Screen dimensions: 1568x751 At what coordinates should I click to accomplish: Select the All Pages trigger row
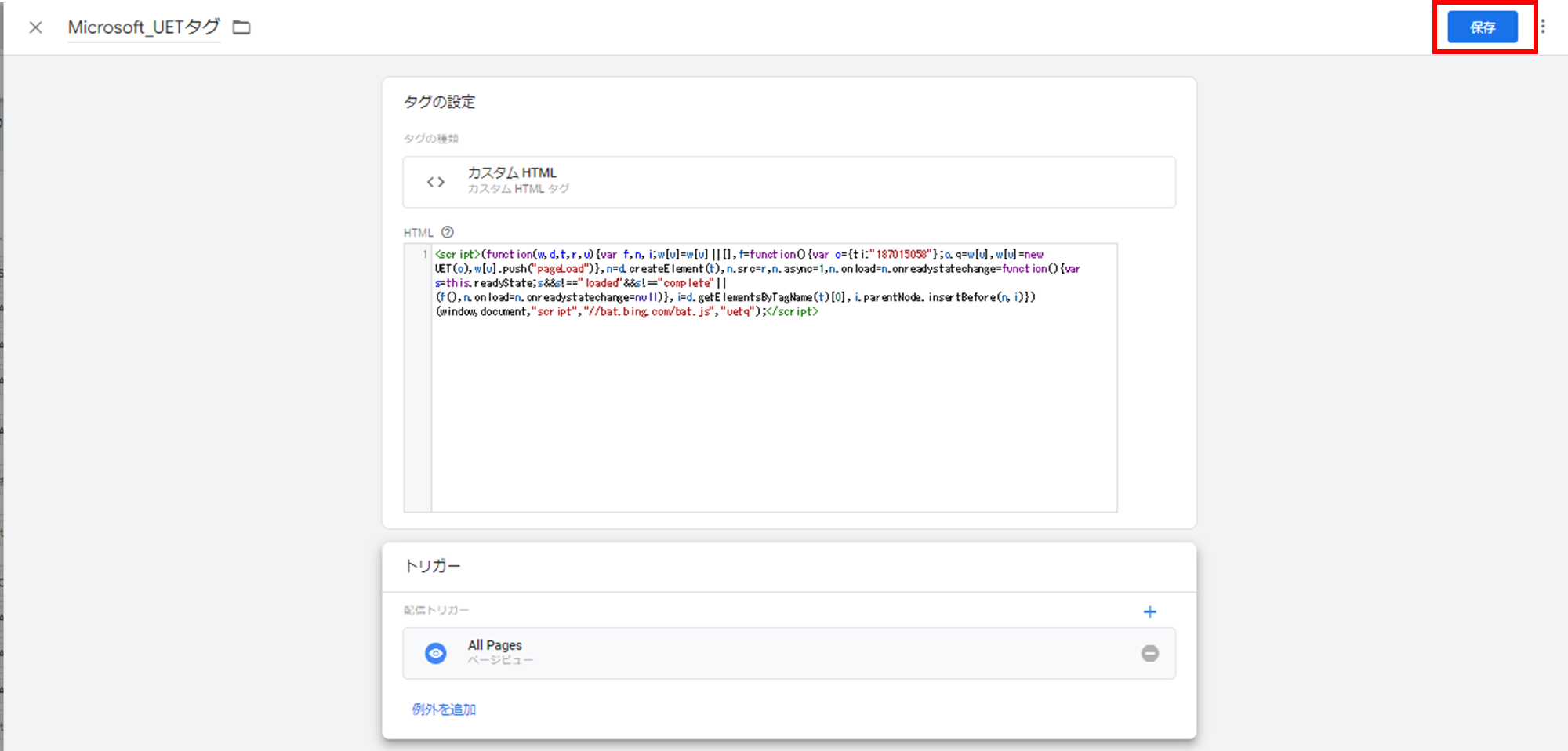click(789, 653)
